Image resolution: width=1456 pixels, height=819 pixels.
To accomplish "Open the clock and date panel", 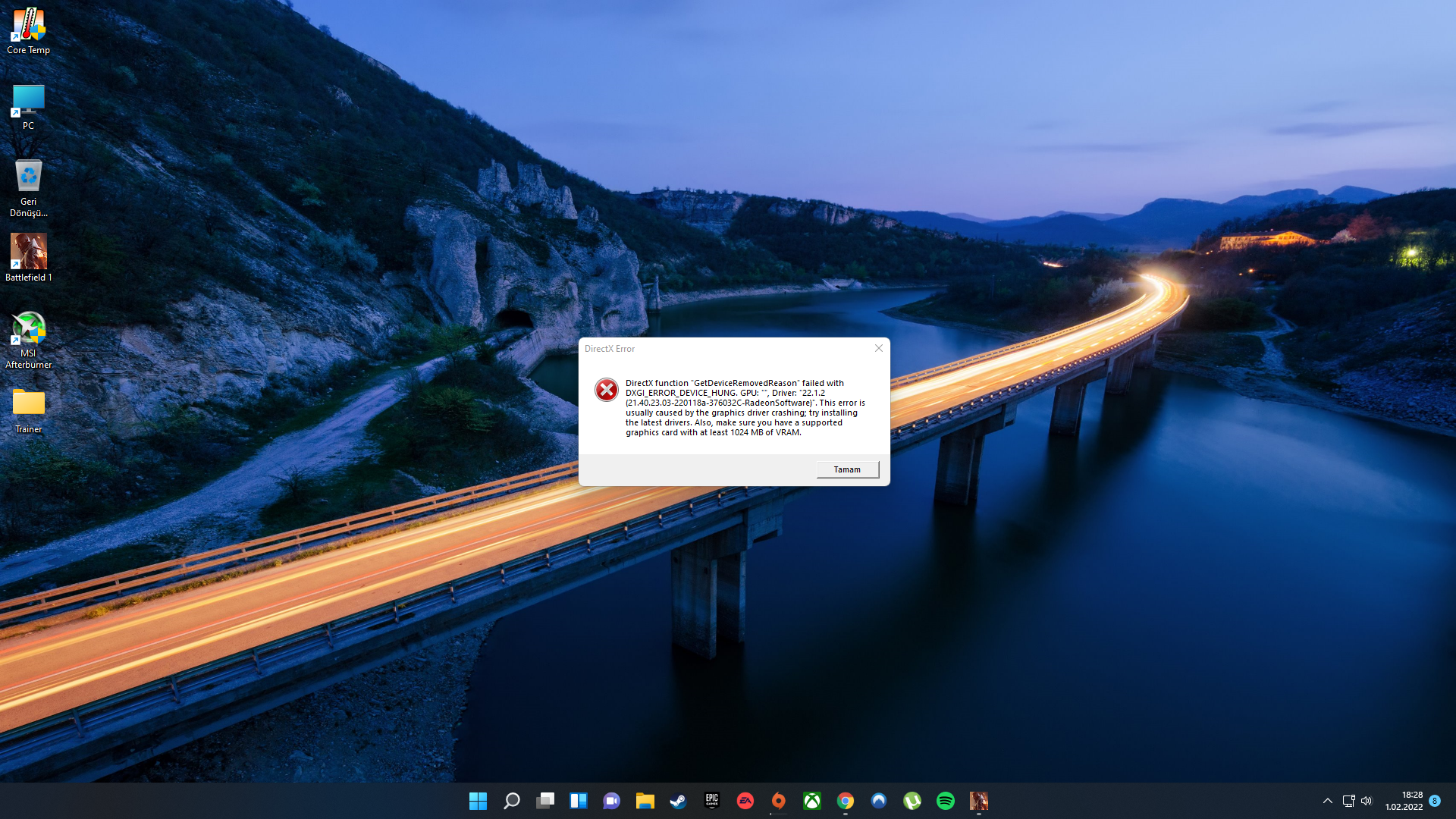I will (x=1404, y=801).
